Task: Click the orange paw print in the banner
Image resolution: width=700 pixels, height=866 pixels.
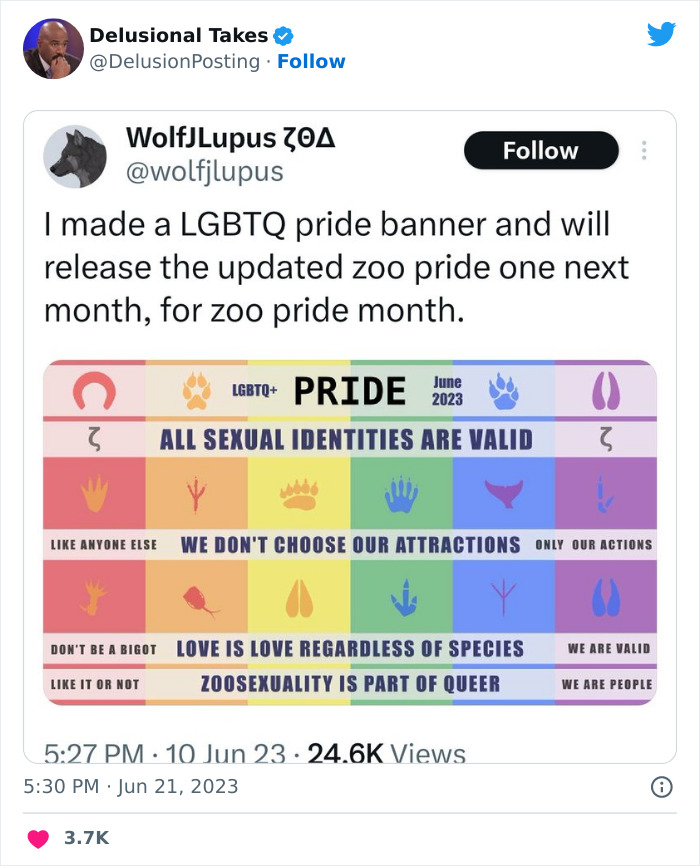Action: pyautogui.click(x=198, y=391)
